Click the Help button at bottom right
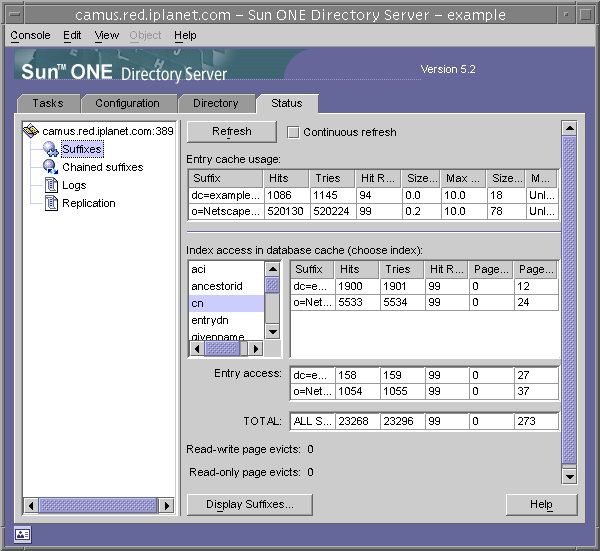The width and height of the screenshot is (600, 551). pos(541,504)
